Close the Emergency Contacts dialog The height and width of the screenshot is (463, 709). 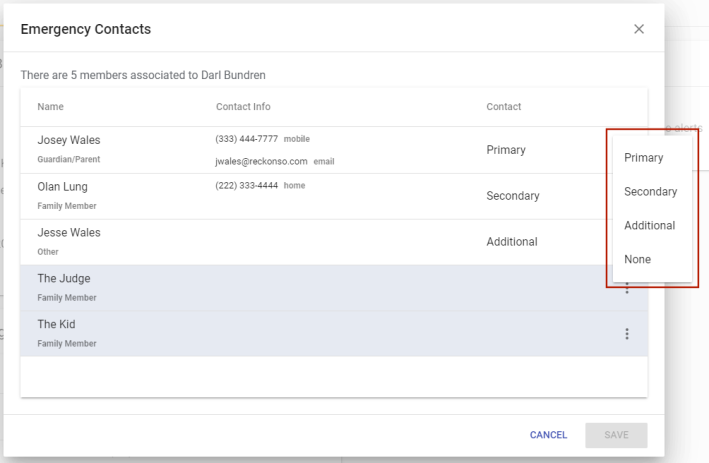[x=639, y=29]
